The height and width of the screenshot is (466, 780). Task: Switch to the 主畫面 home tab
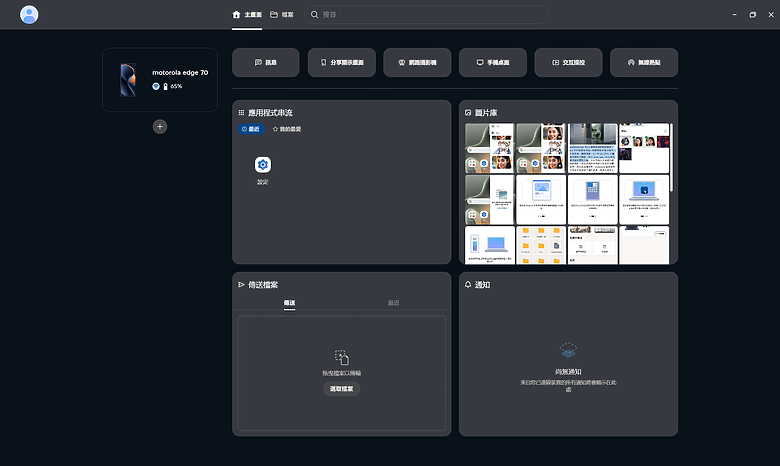coord(247,14)
